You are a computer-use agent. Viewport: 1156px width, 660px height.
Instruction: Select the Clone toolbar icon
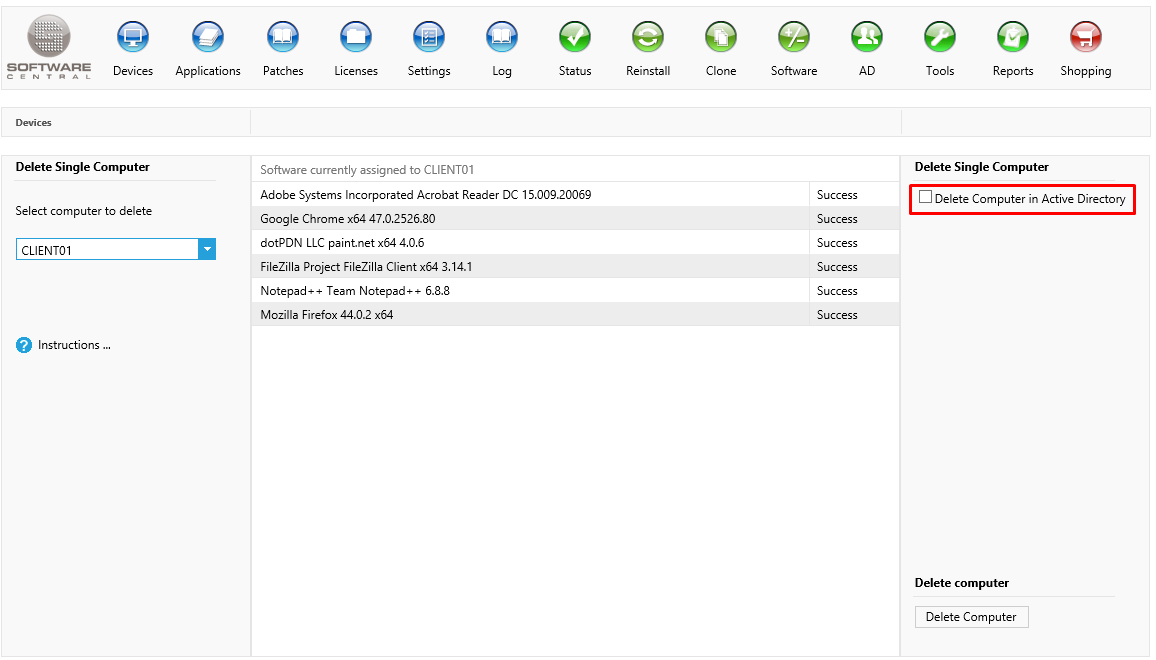pos(721,38)
